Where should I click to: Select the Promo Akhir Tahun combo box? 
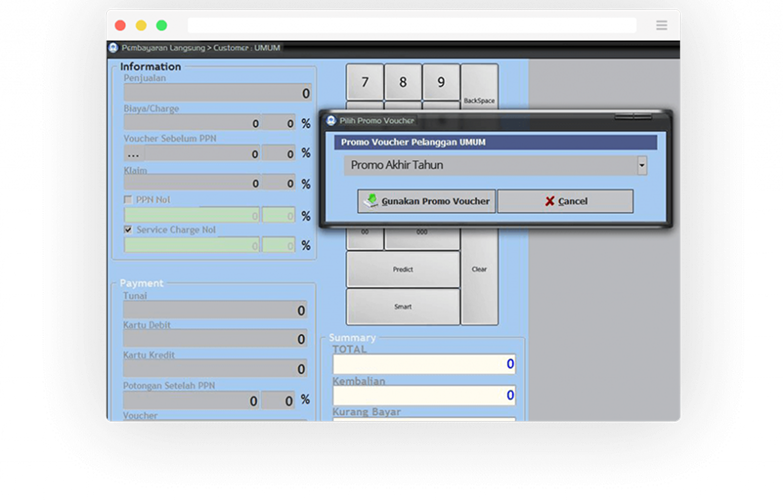pyautogui.click(x=495, y=165)
